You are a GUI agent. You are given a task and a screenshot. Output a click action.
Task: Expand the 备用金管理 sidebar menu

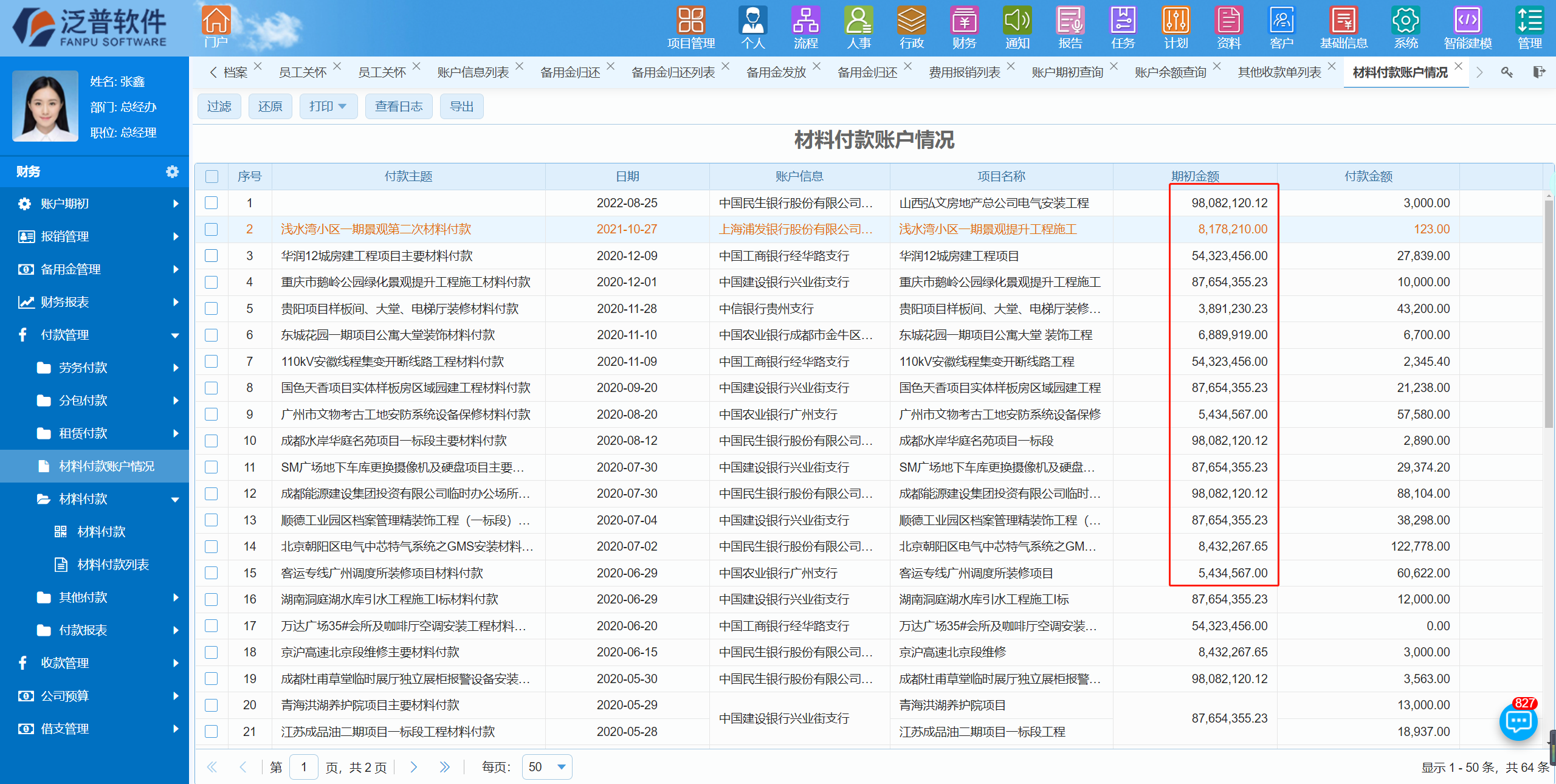[94, 269]
